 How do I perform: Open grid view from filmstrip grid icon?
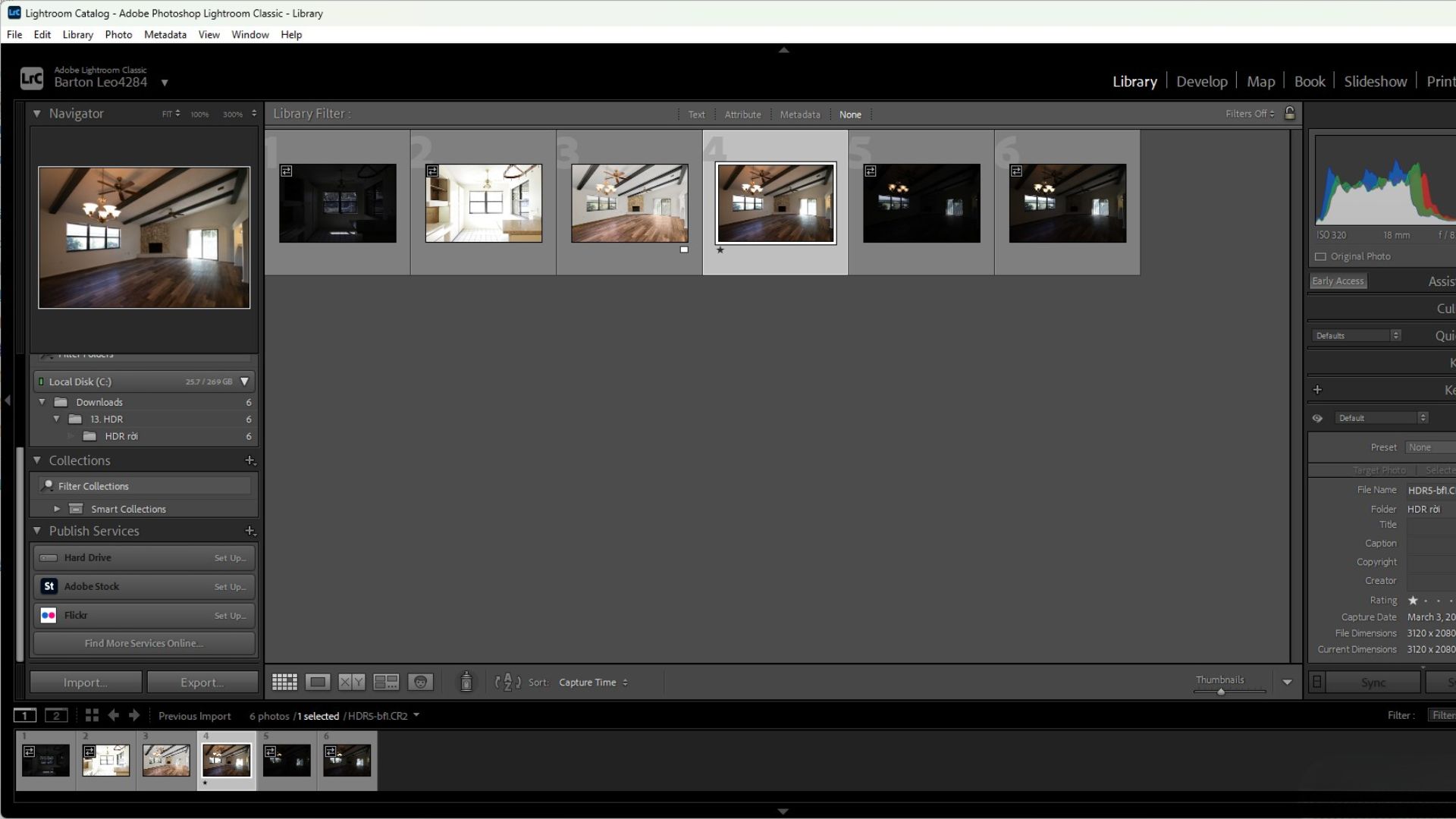pyautogui.click(x=92, y=715)
